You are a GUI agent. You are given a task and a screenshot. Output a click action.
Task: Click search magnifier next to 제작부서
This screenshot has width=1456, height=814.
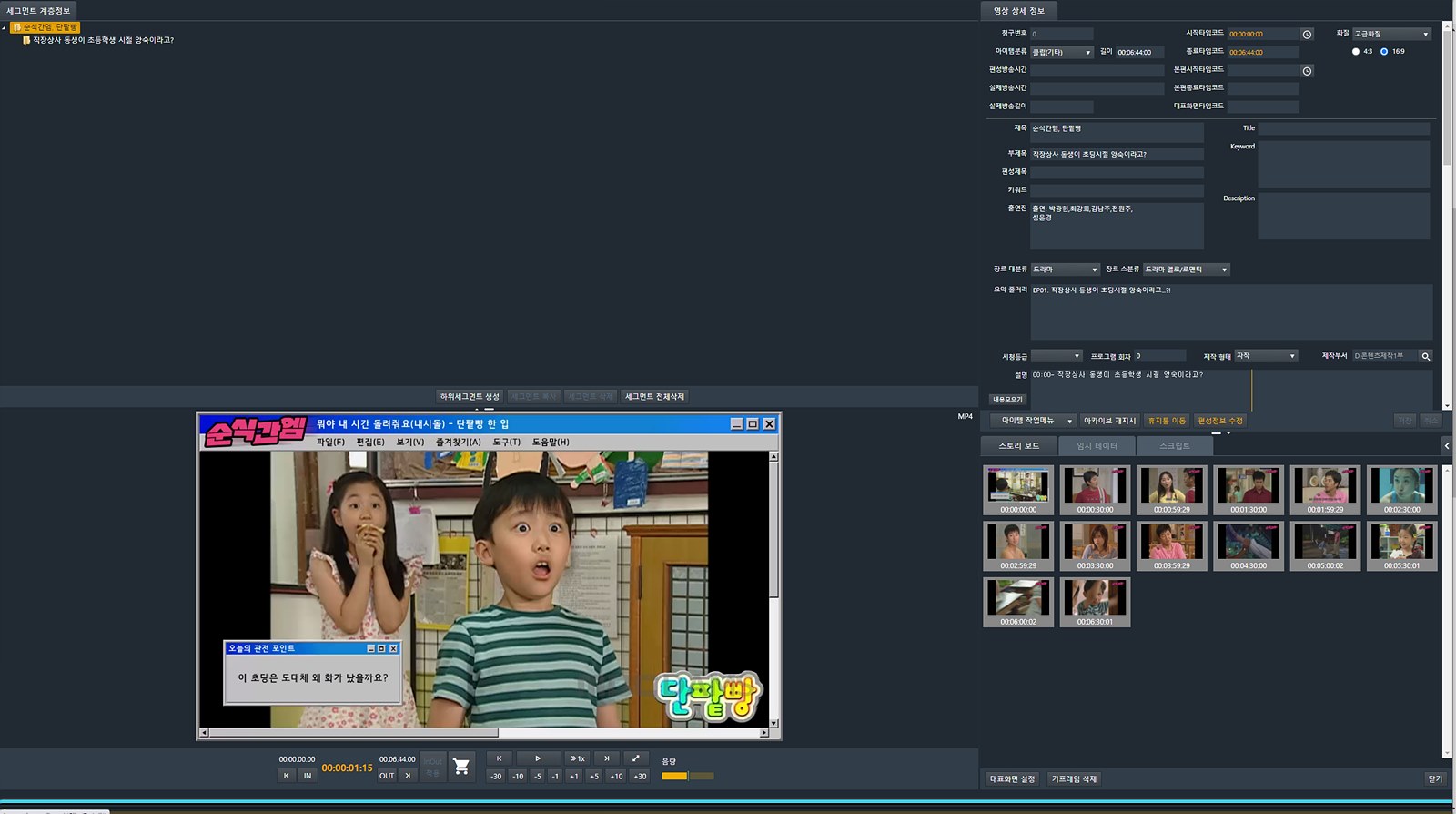(1426, 356)
